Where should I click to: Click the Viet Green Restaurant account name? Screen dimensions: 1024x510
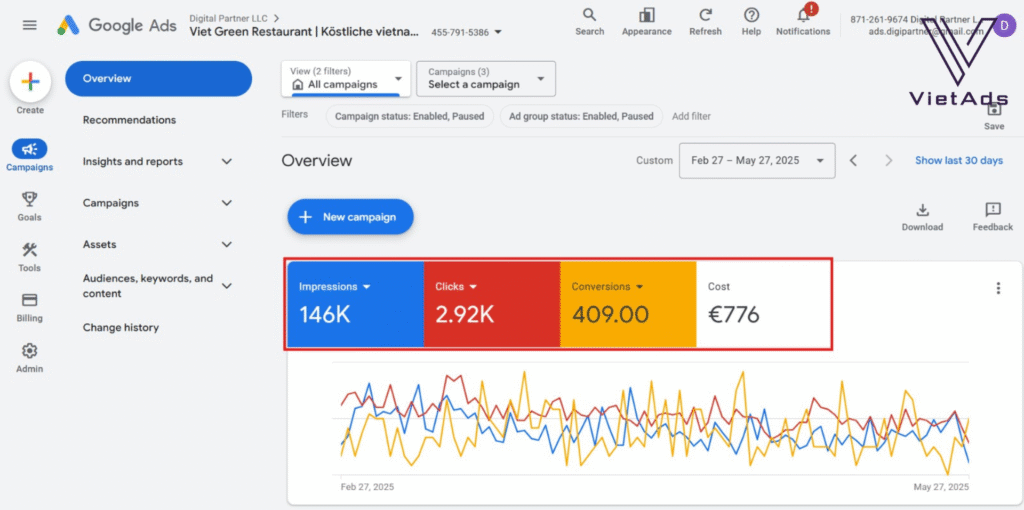point(304,31)
